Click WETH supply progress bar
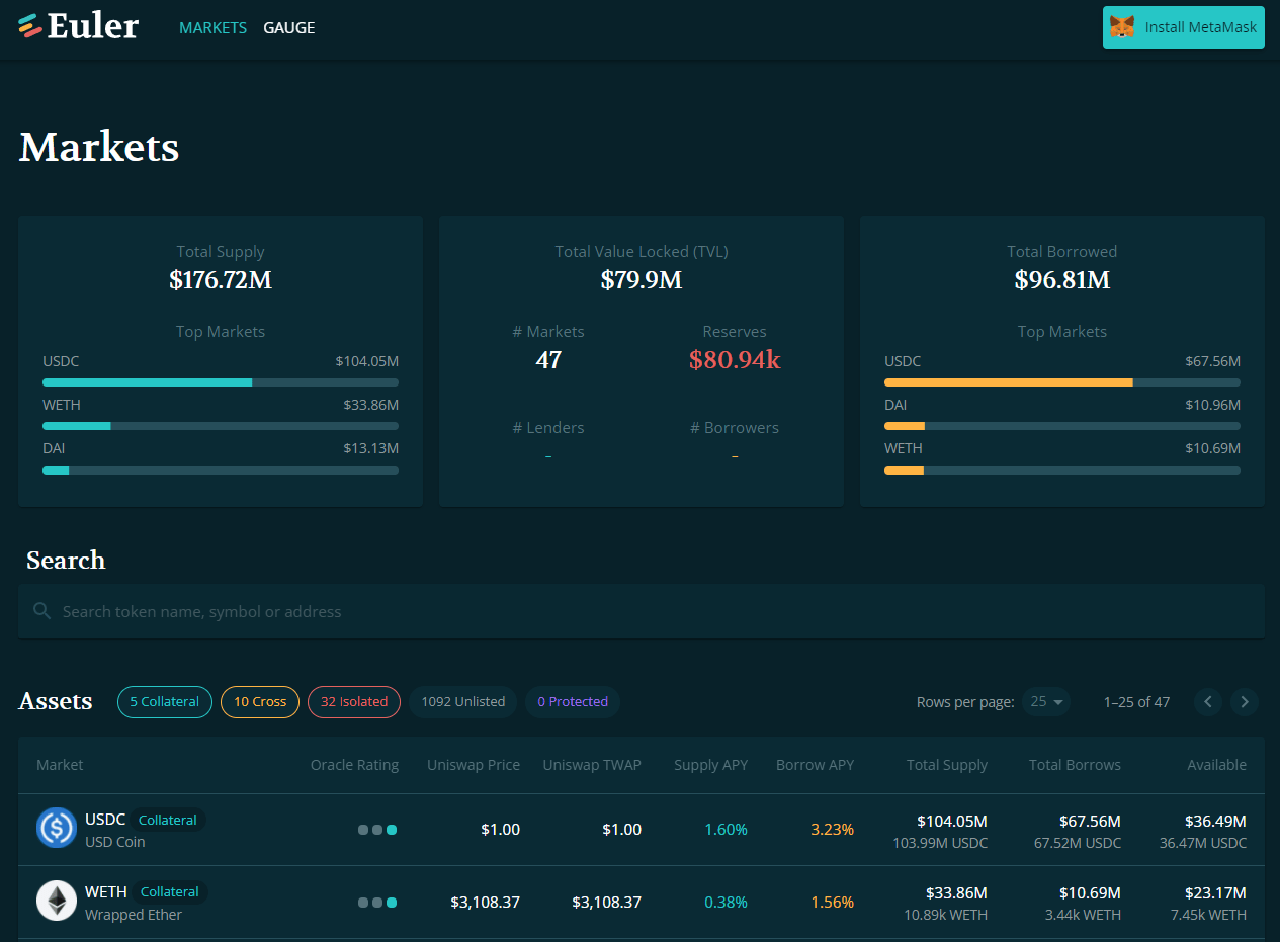 220,426
